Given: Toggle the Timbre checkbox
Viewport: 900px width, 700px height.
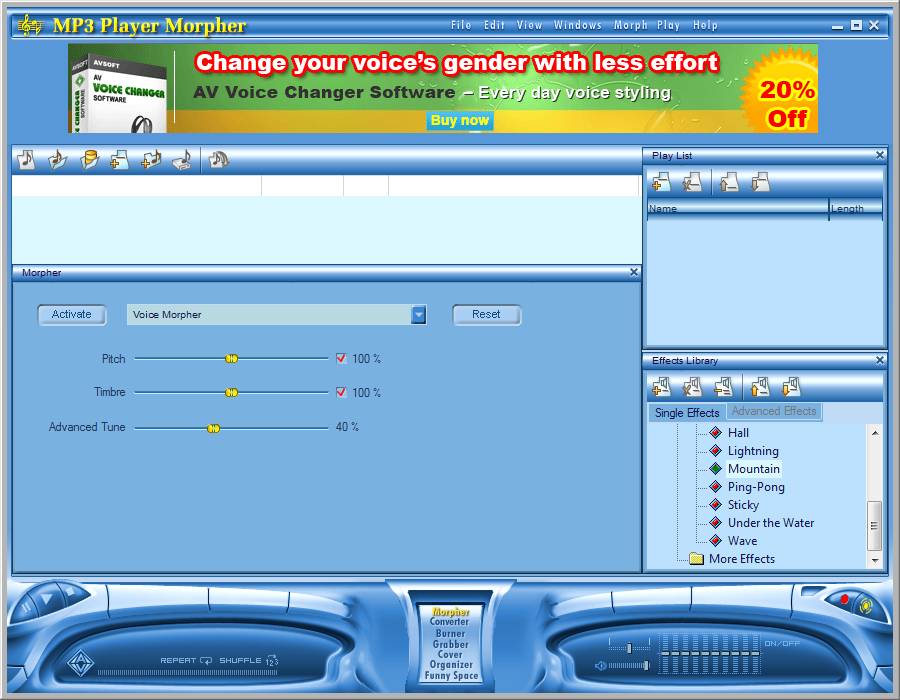Looking at the screenshot, I should 341,392.
